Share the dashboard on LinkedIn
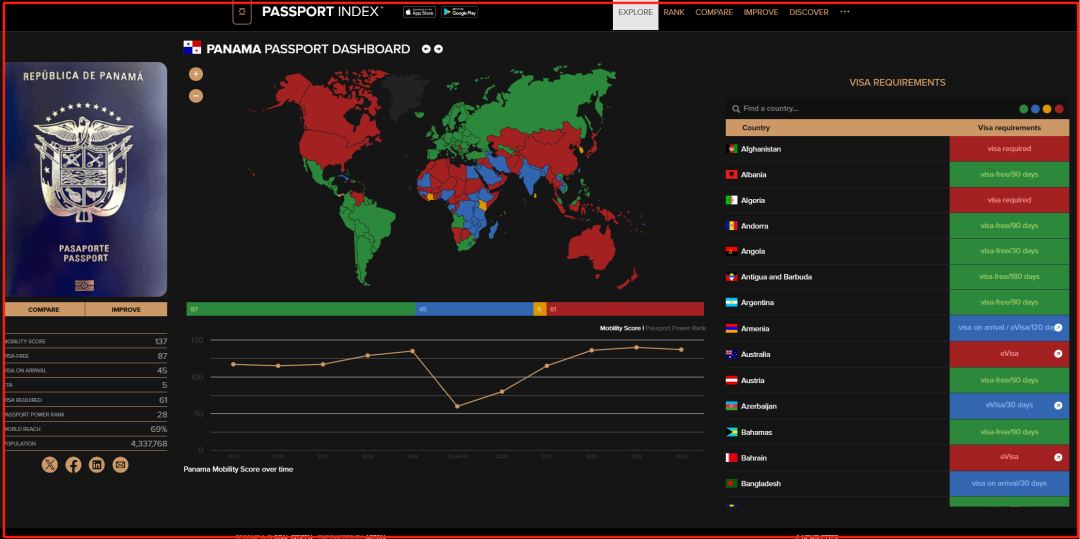This screenshot has height=539, width=1080. click(97, 465)
